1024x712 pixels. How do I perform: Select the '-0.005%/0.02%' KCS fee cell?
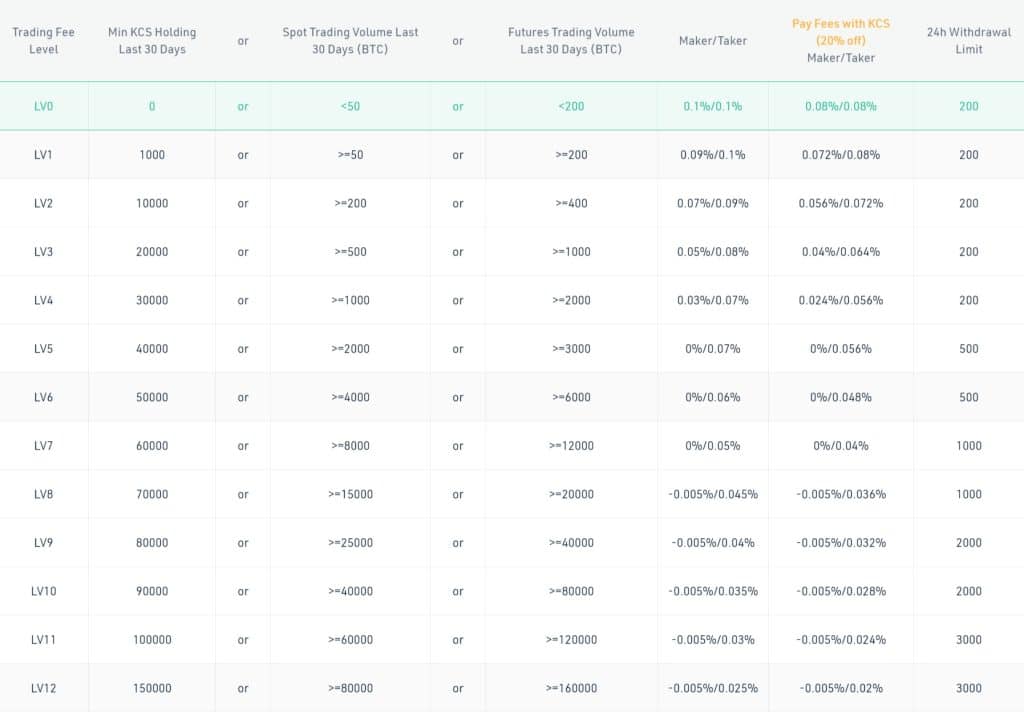click(x=840, y=688)
